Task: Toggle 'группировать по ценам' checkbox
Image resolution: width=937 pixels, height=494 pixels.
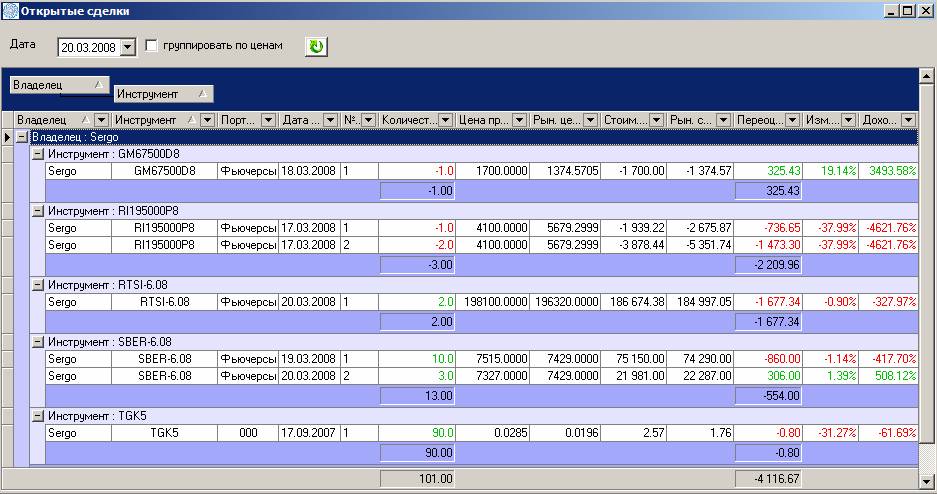Action: click(152, 45)
